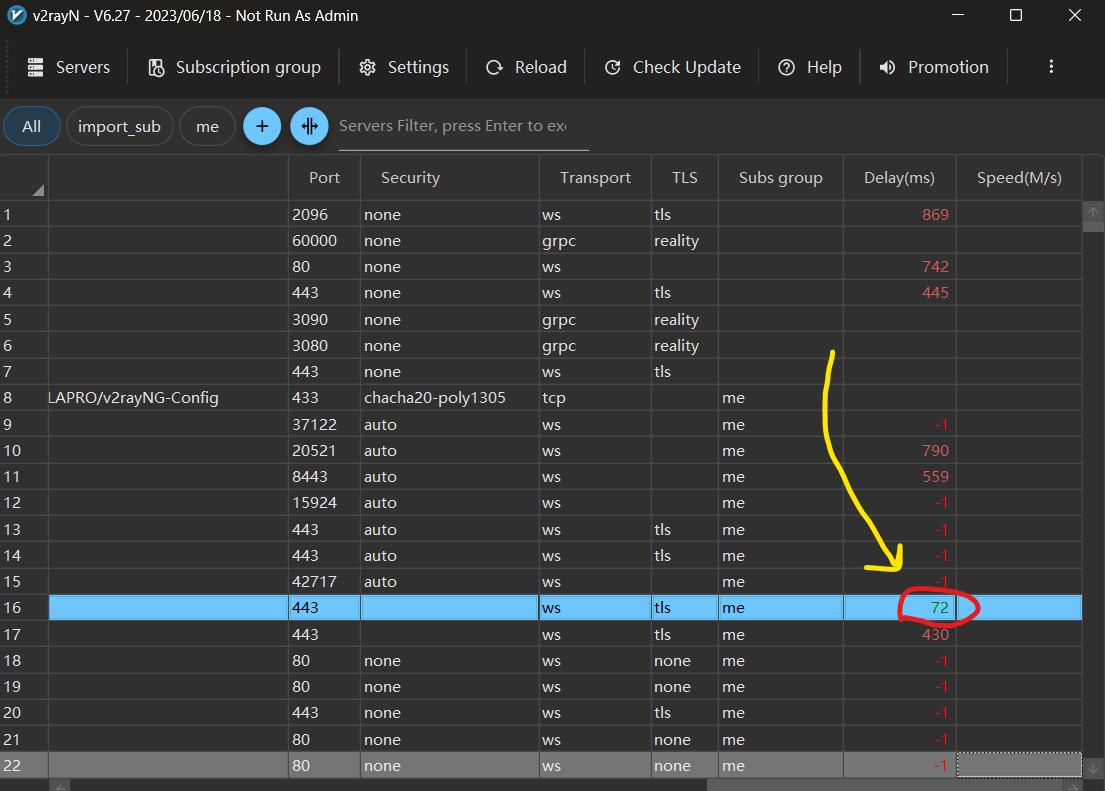Open the Help menu
The image size is (1105, 791).
809,67
